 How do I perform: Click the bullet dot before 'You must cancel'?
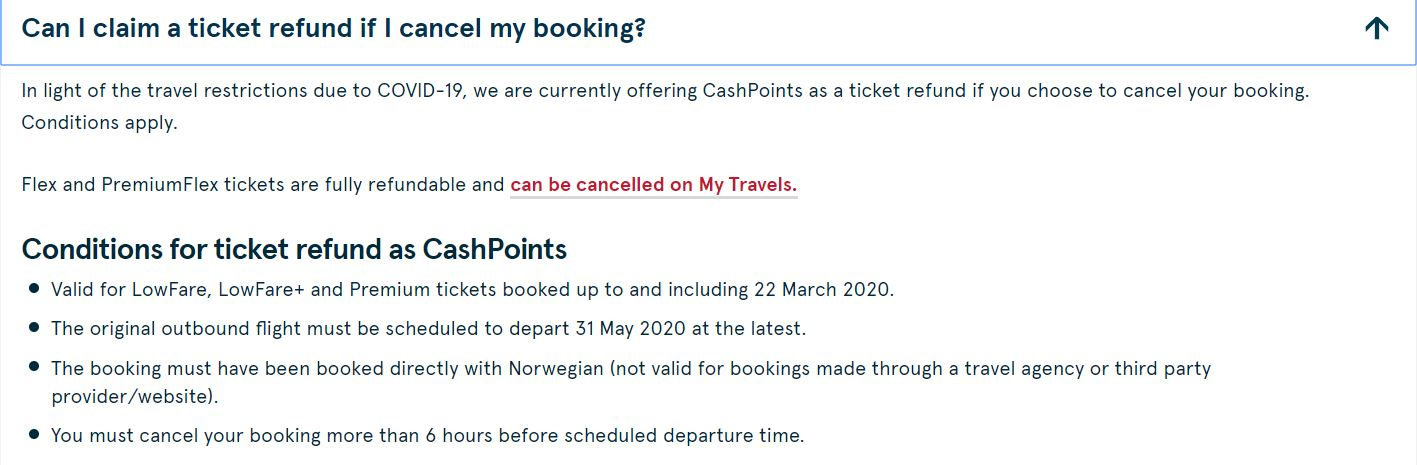coord(34,435)
